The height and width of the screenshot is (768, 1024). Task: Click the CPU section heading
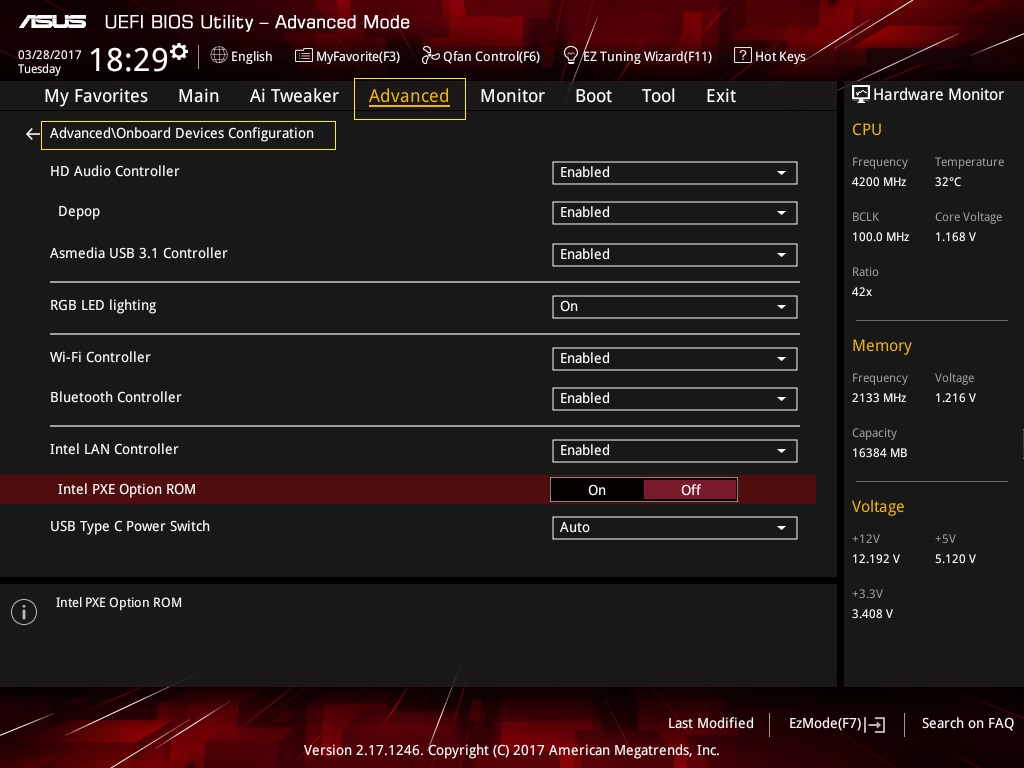867,129
